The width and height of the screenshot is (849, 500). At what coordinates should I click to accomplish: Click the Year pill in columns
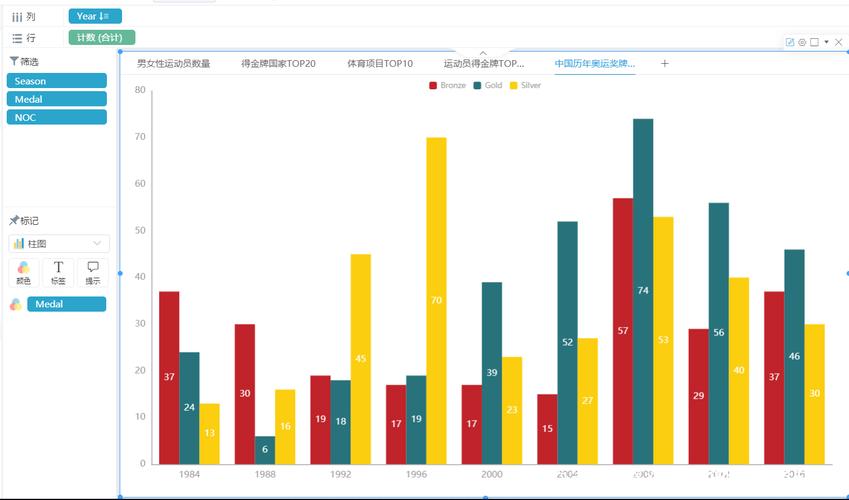point(95,16)
